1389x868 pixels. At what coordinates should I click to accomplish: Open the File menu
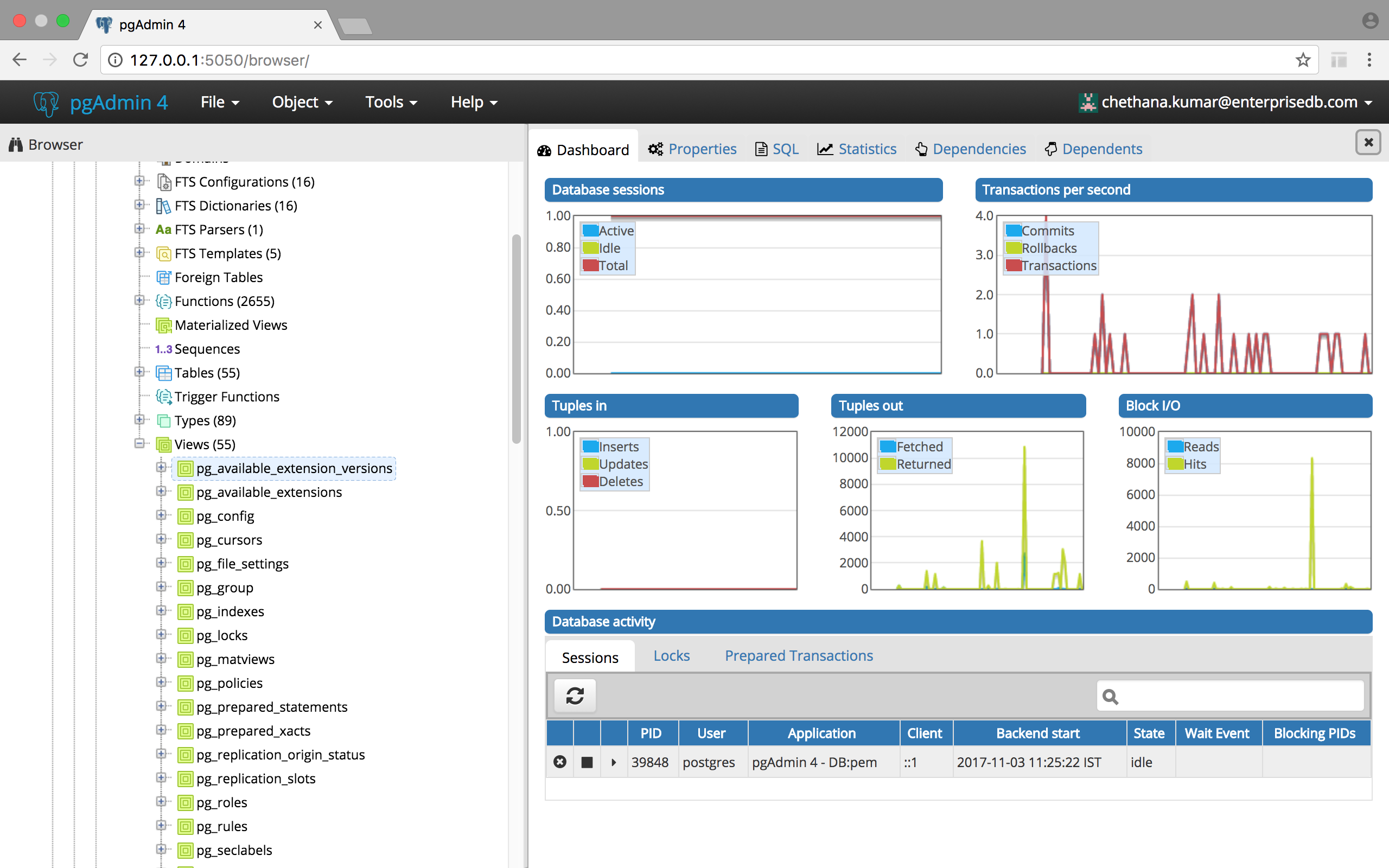click(x=220, y=103)
